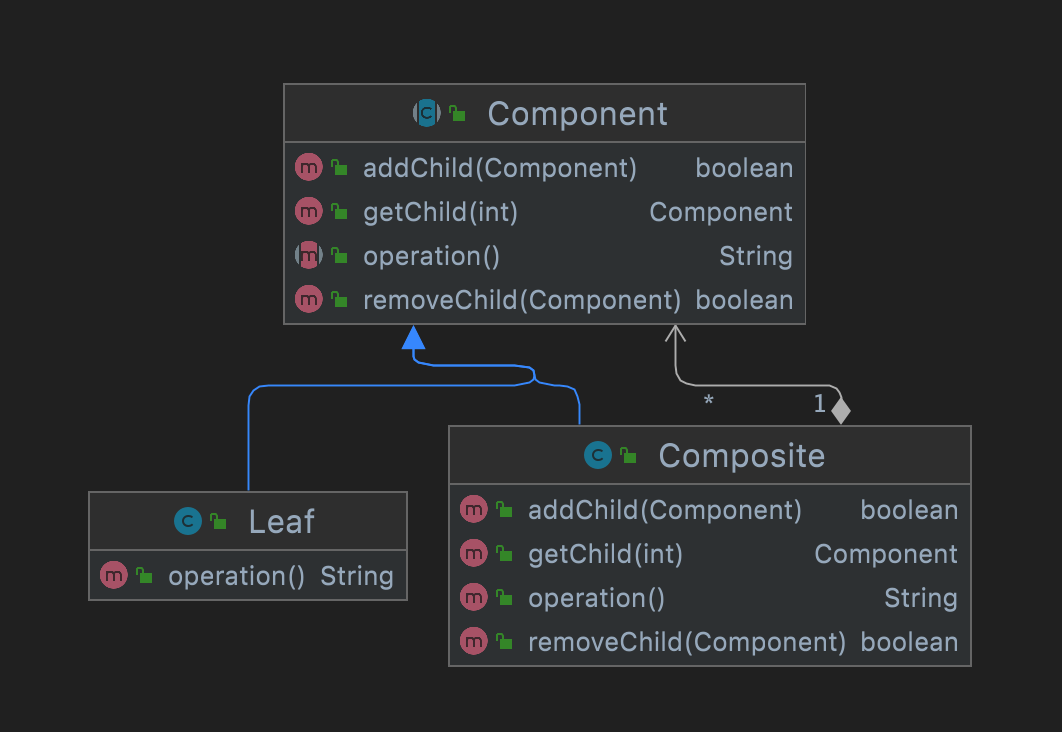Click method icon of Composite getChild(int)

click(473, 554)
